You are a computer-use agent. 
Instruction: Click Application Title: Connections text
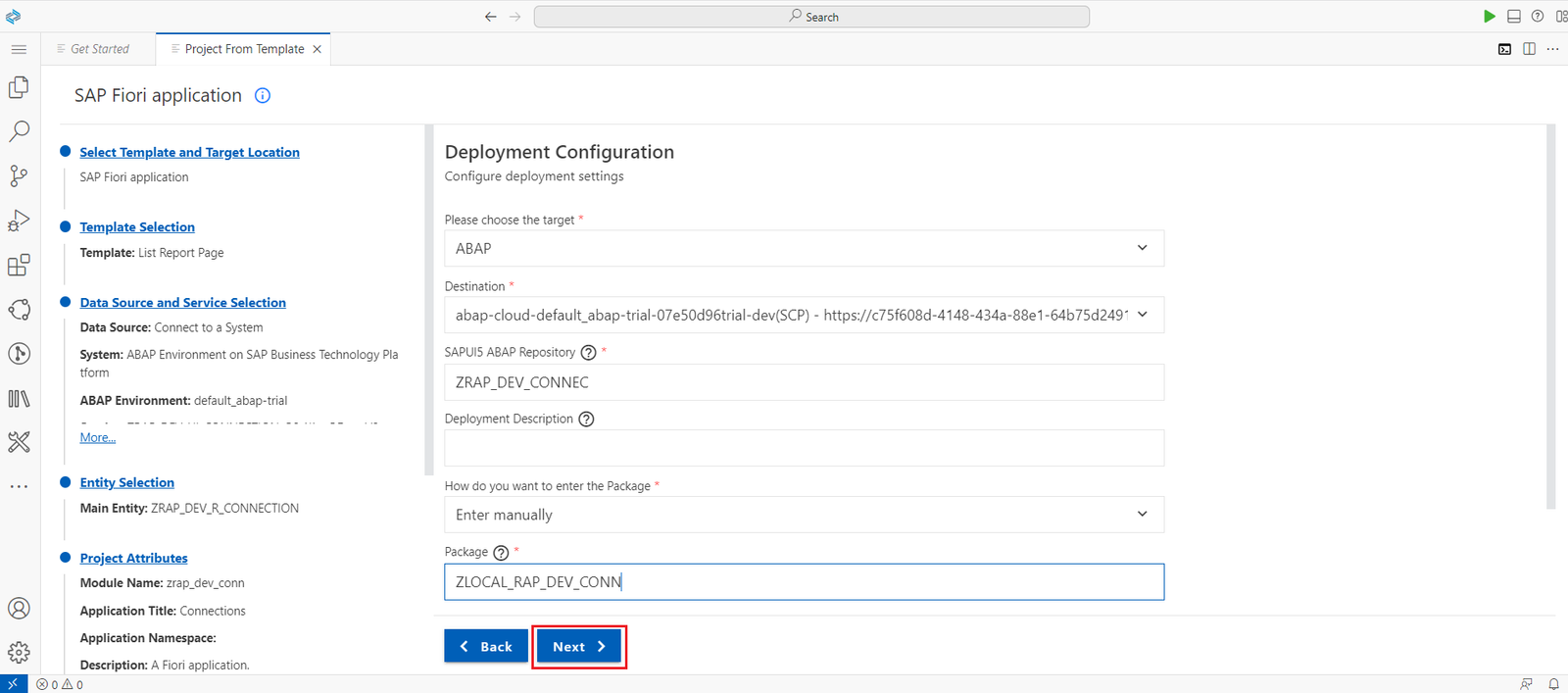click(x=163, y=611)
